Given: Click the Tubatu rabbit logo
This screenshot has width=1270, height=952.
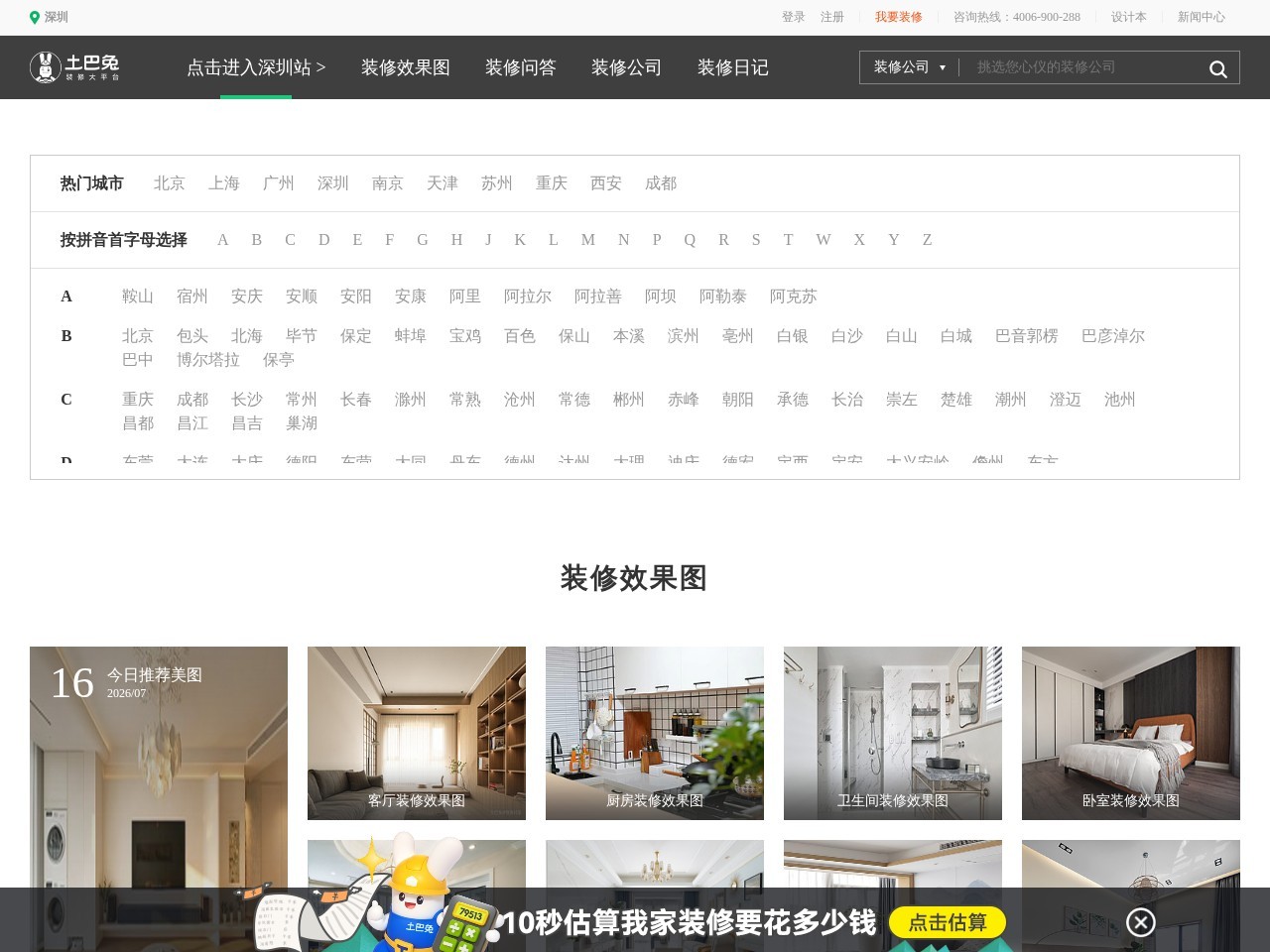Looking at the screenshot, I should (75, 67).
